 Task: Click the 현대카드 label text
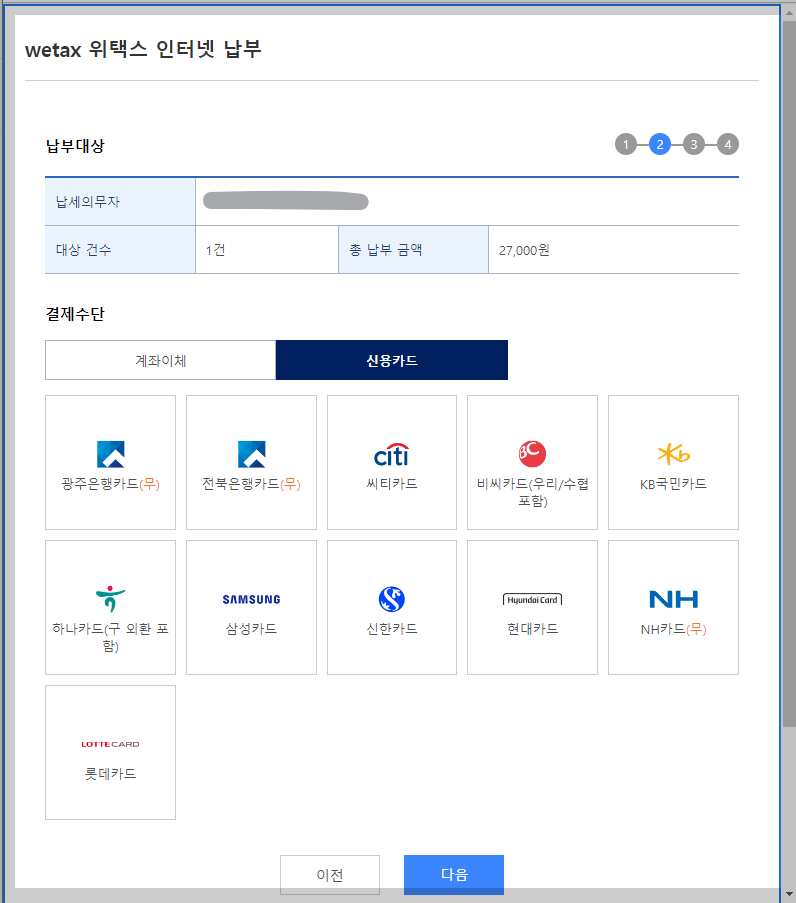tap(532, 629)
